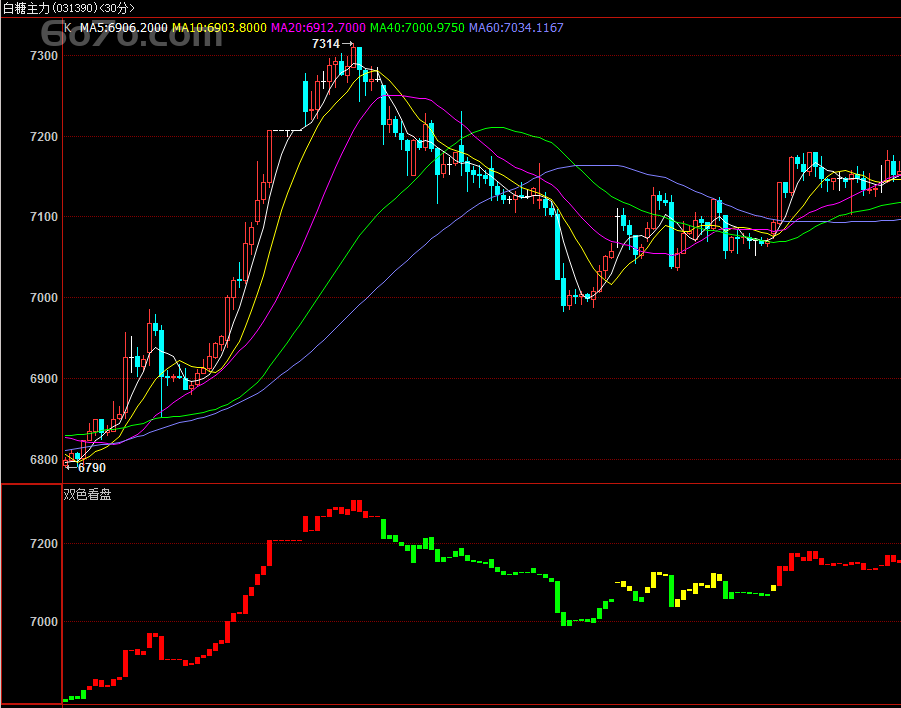Click the 7000 main chart axis label
The height and width of the screenshot is (708, 901).
click(x=44, y=298)
